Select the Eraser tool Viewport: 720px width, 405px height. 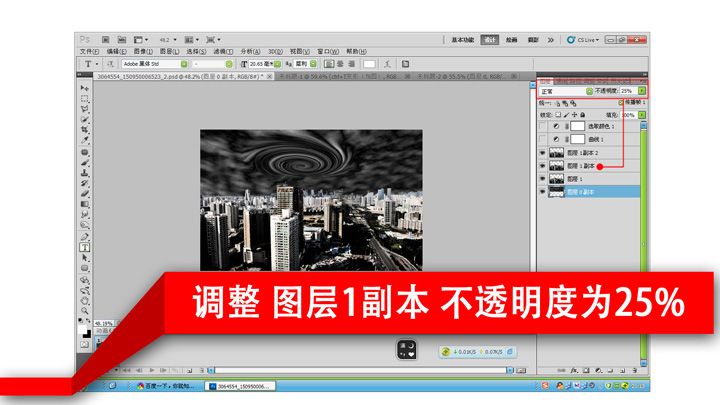(x=84, y=193)
